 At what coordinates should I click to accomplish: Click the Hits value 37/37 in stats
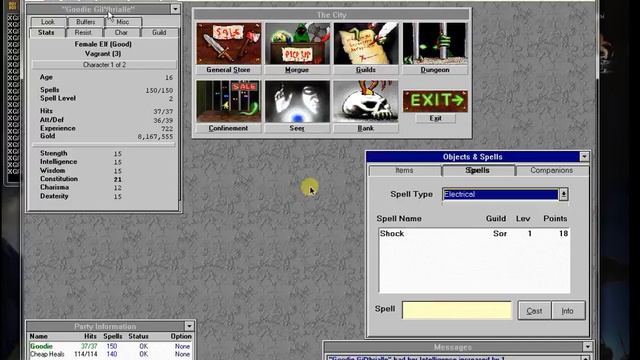[163, 111]
